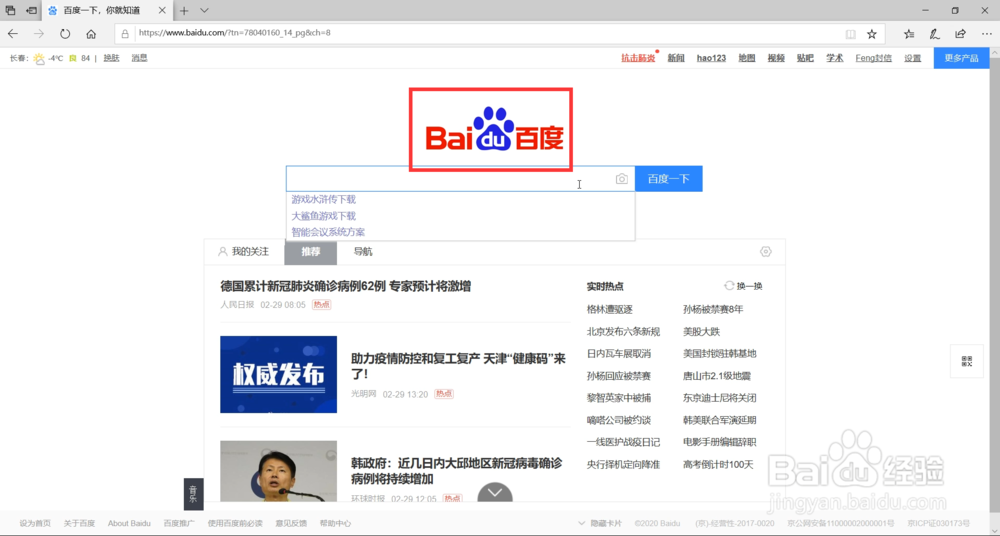The width and height of the screenshot is (1000, 536).
Task: Open the 换肤 link
Action: pos(112,58)
